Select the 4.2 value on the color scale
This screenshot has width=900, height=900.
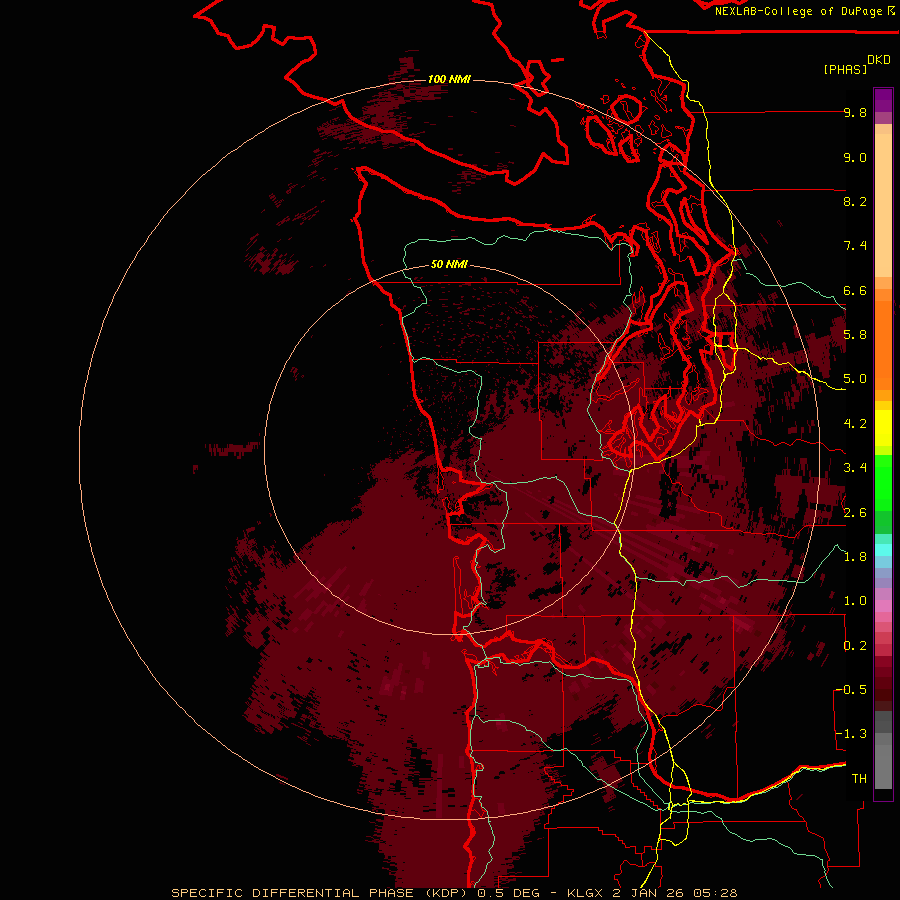[855, 424]
